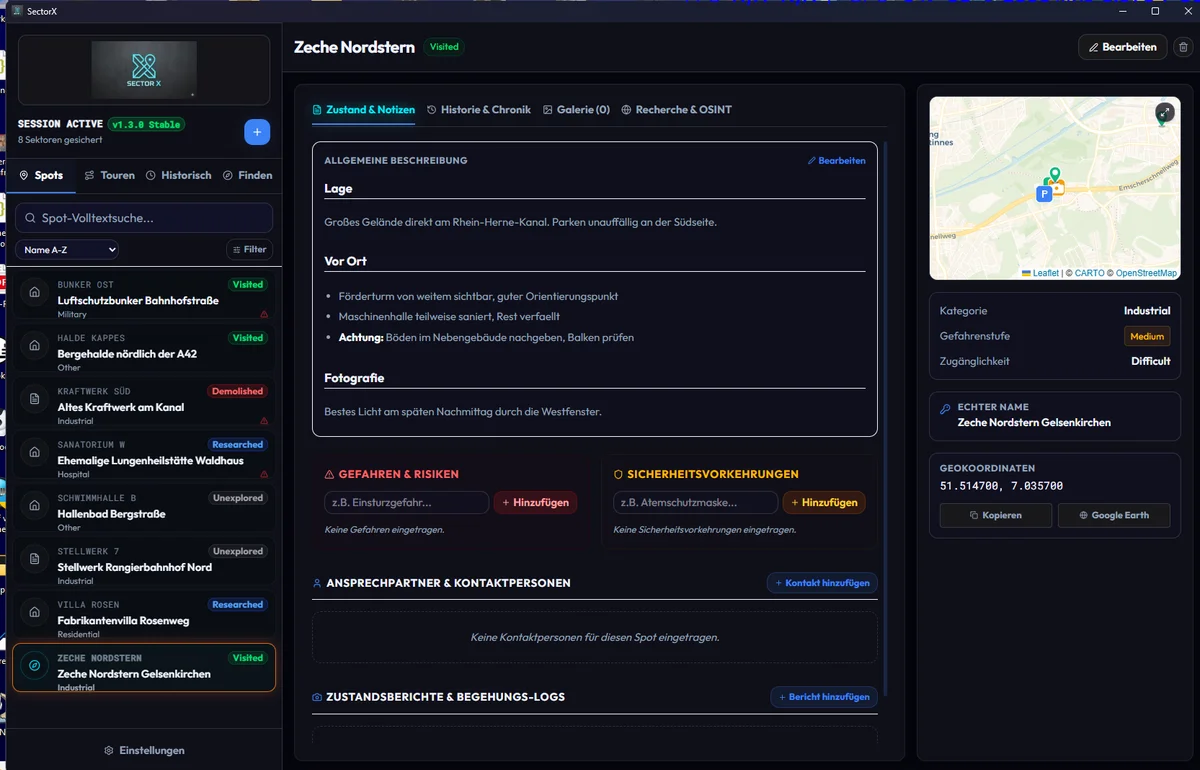Expand the map with the fullscreen icon
1200x770 pixels.
[1164, 112]
